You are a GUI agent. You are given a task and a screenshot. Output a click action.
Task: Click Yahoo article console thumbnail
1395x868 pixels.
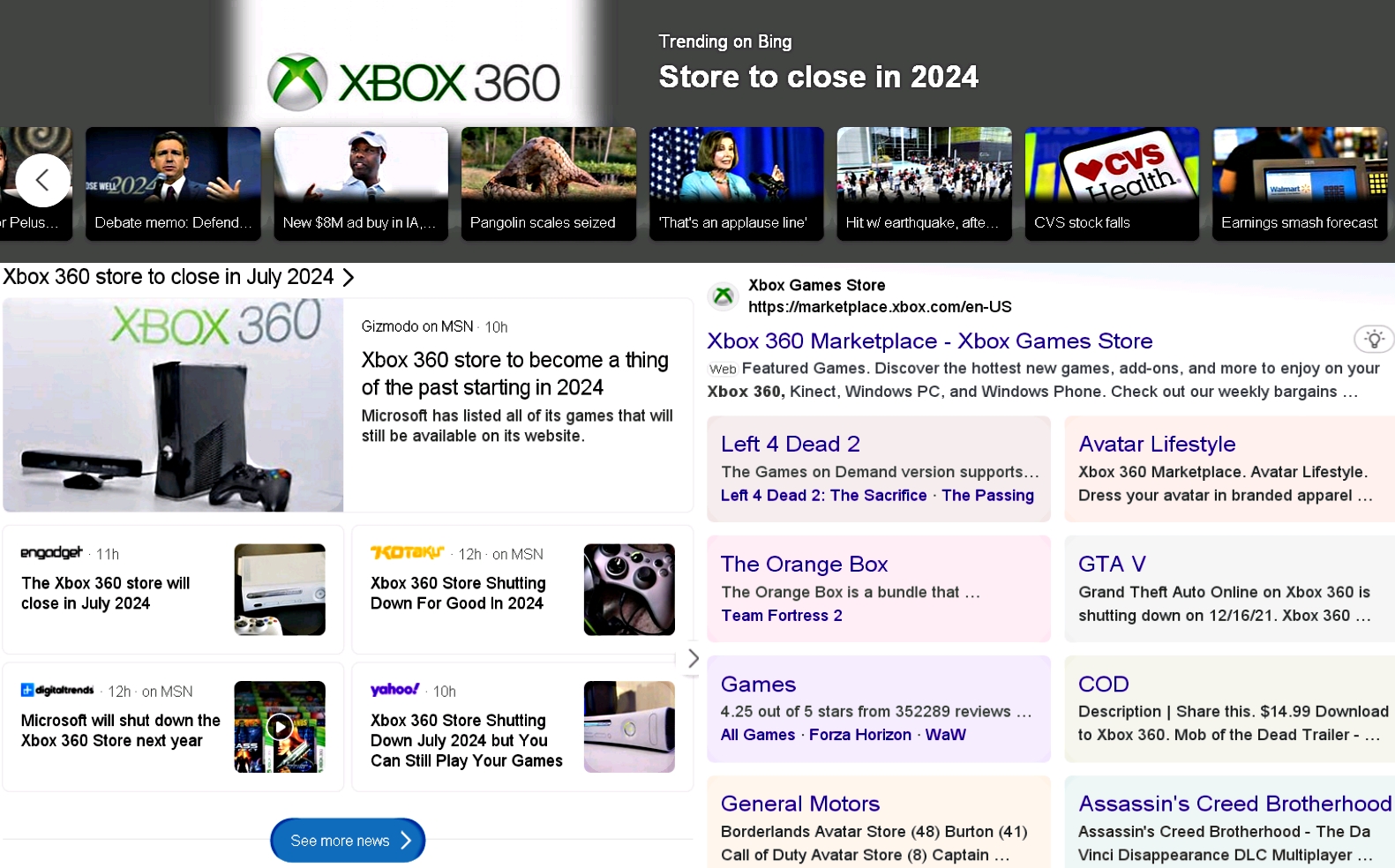click(x=629, y=727)
